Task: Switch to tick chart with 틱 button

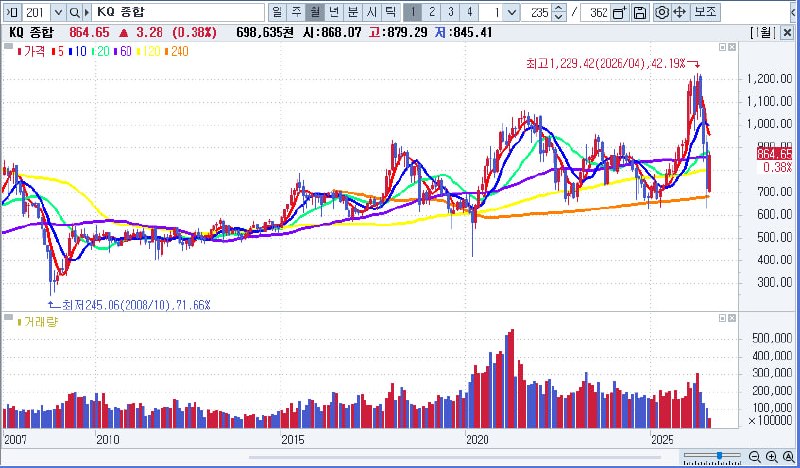Action: click(x=391, y=12)
